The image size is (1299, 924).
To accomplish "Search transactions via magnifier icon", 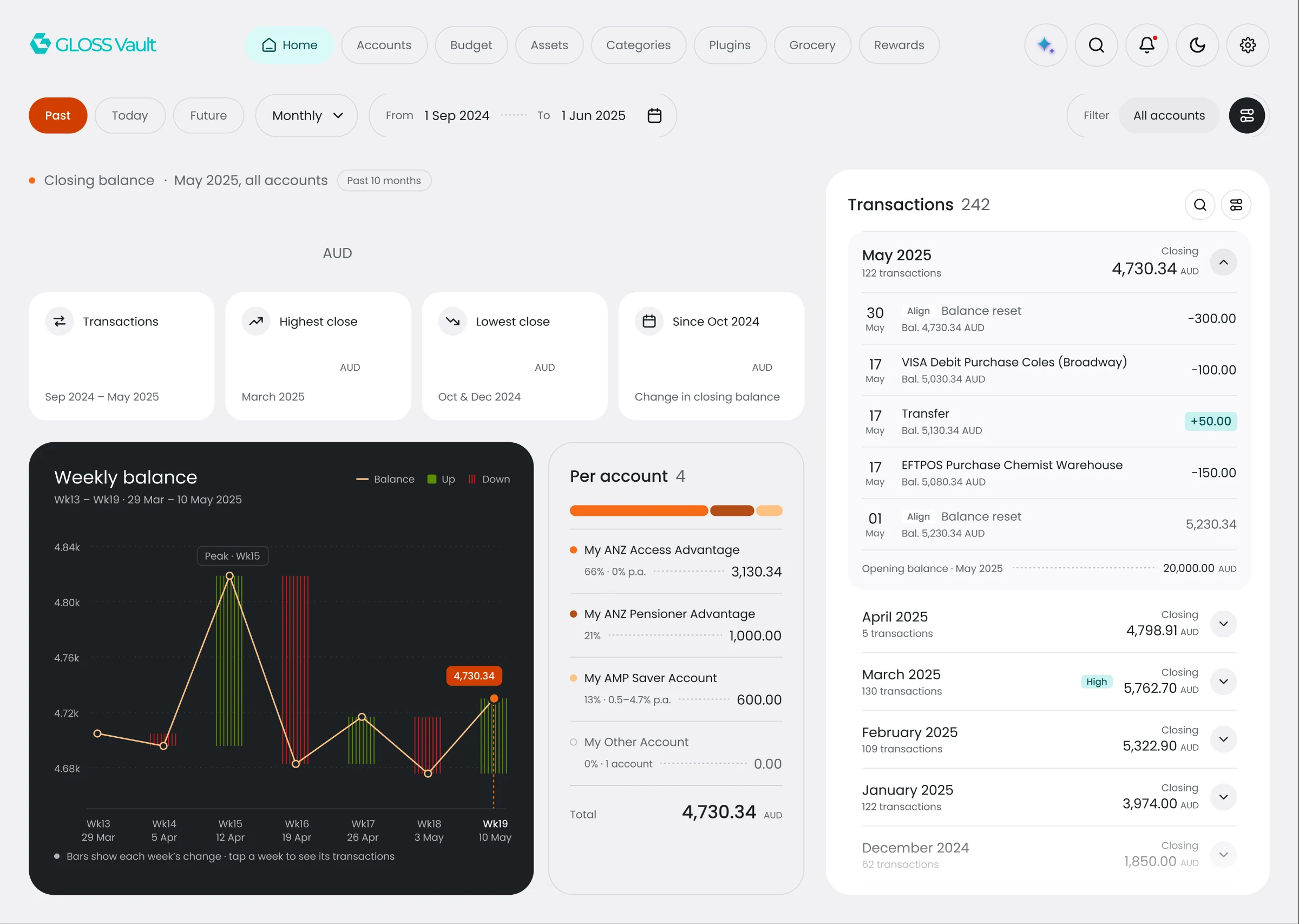I will tap(1200, 205).
